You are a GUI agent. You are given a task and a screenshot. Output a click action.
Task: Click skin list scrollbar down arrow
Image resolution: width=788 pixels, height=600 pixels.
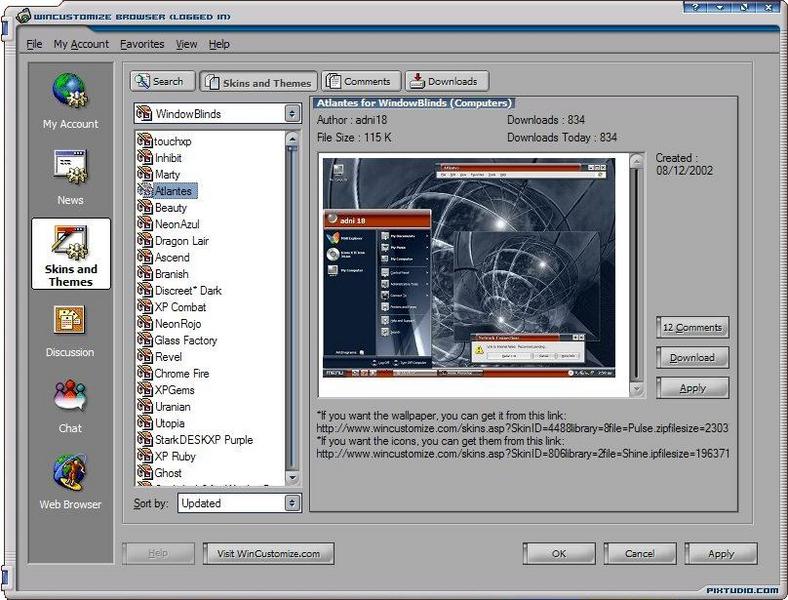pyautogui.click(x=292, y=477)
